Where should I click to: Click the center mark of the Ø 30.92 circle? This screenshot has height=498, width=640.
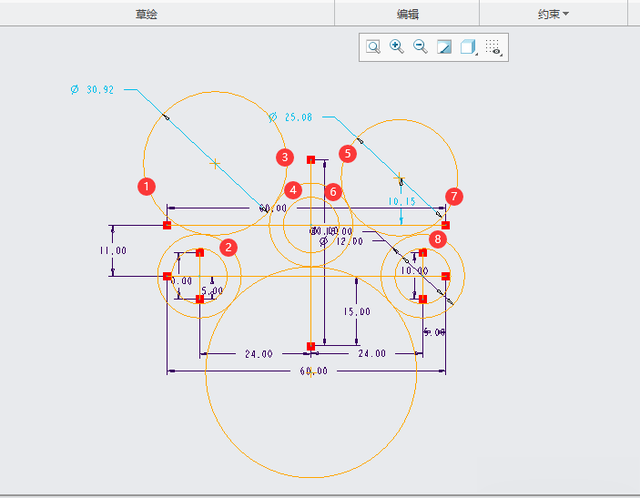tap(215, 164)
